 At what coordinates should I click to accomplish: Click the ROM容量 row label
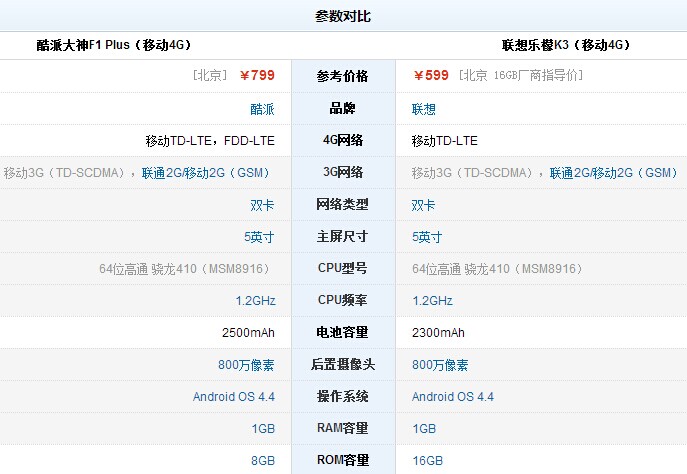pos(343,460)
